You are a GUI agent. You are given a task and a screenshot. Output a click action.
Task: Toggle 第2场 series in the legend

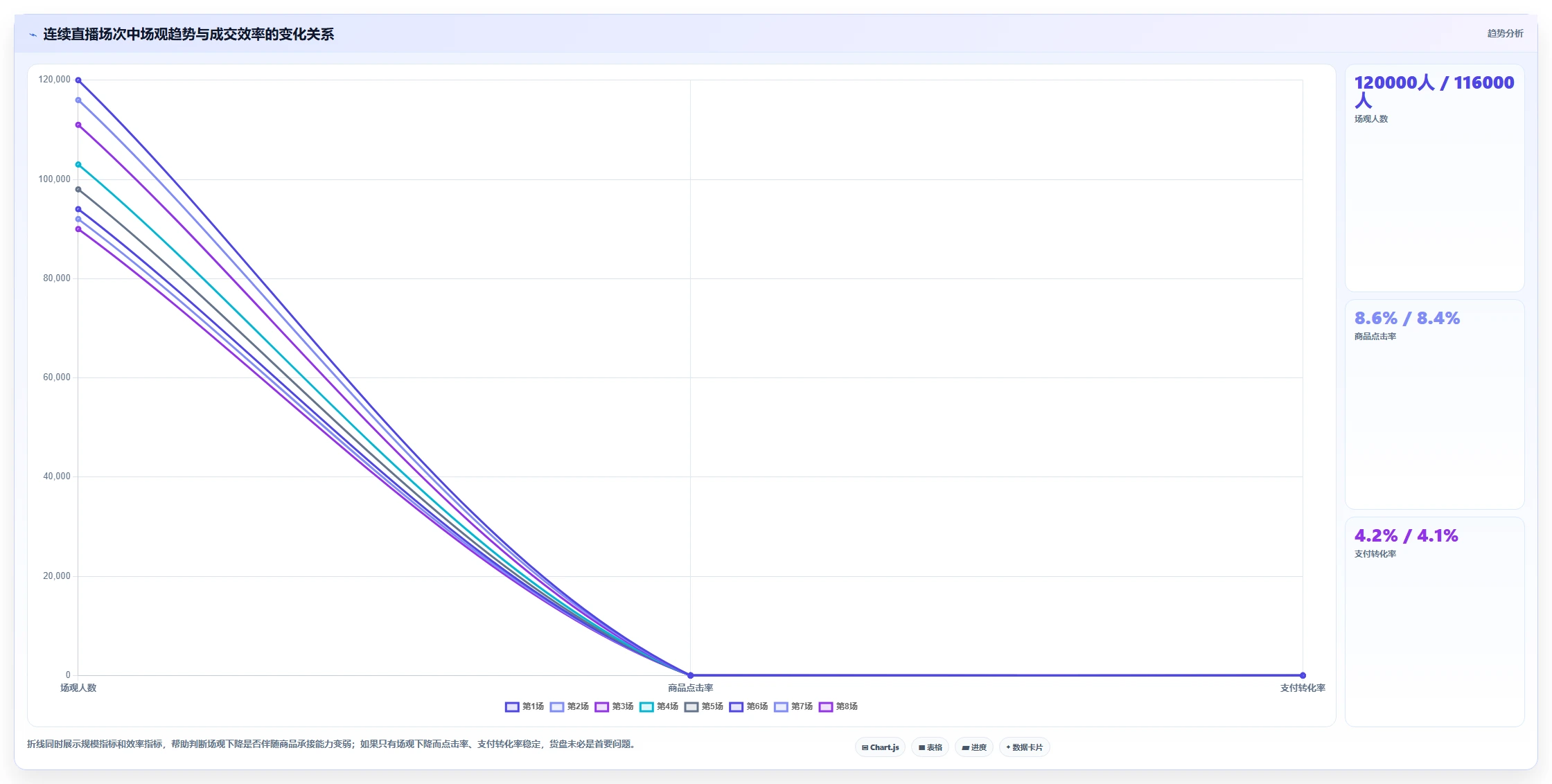[x=570, y=706]
